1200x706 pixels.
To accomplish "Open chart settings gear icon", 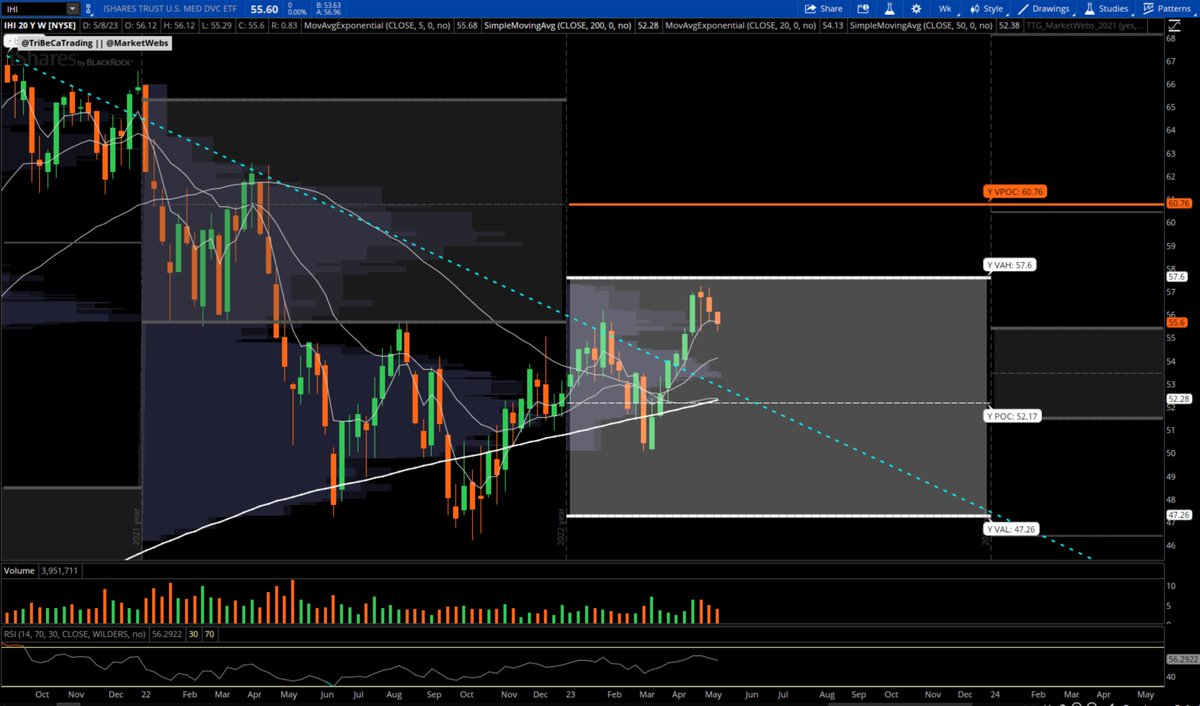I will coord(916,9).
